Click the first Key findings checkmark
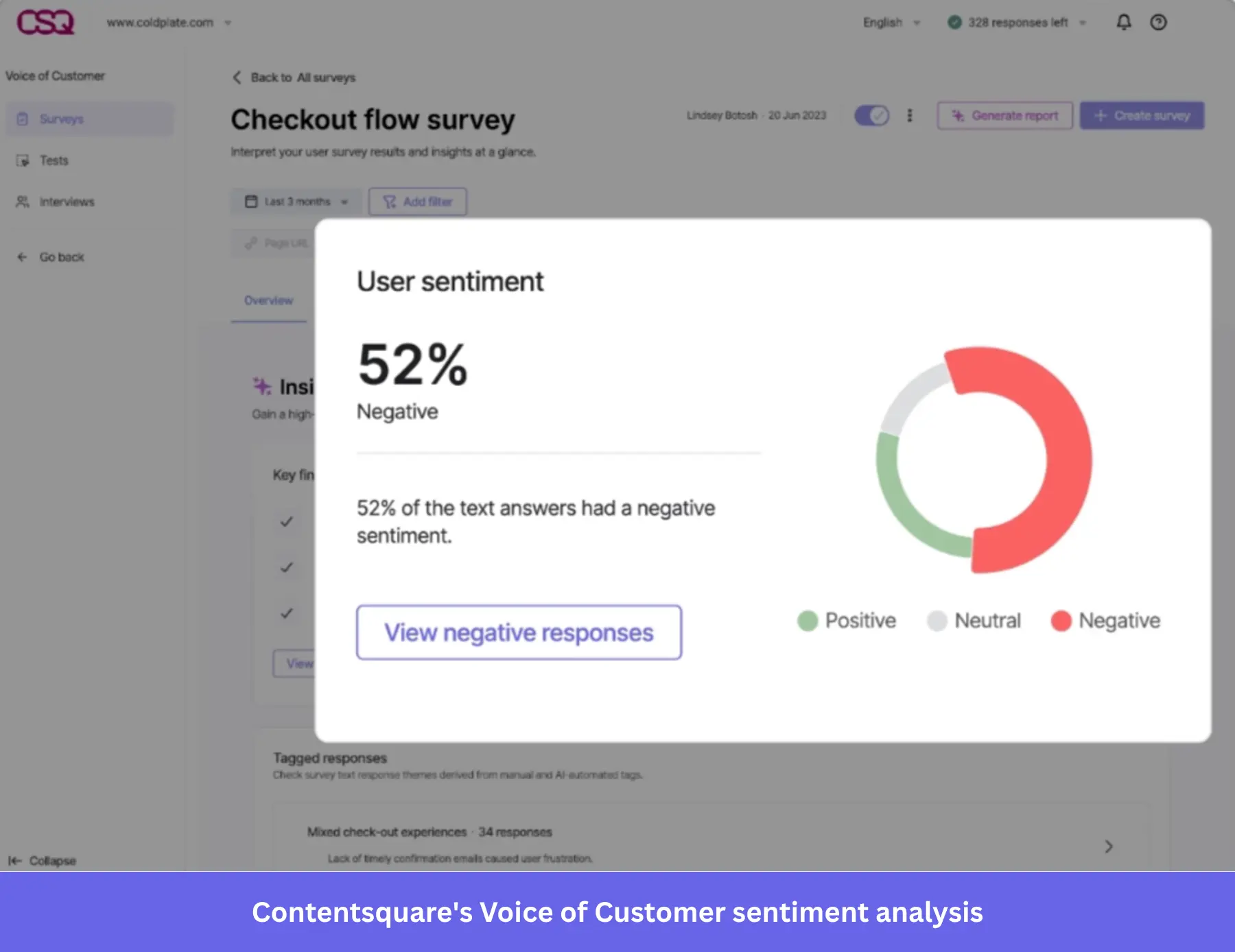1235x952 pixels. click(x=287, y=521)
